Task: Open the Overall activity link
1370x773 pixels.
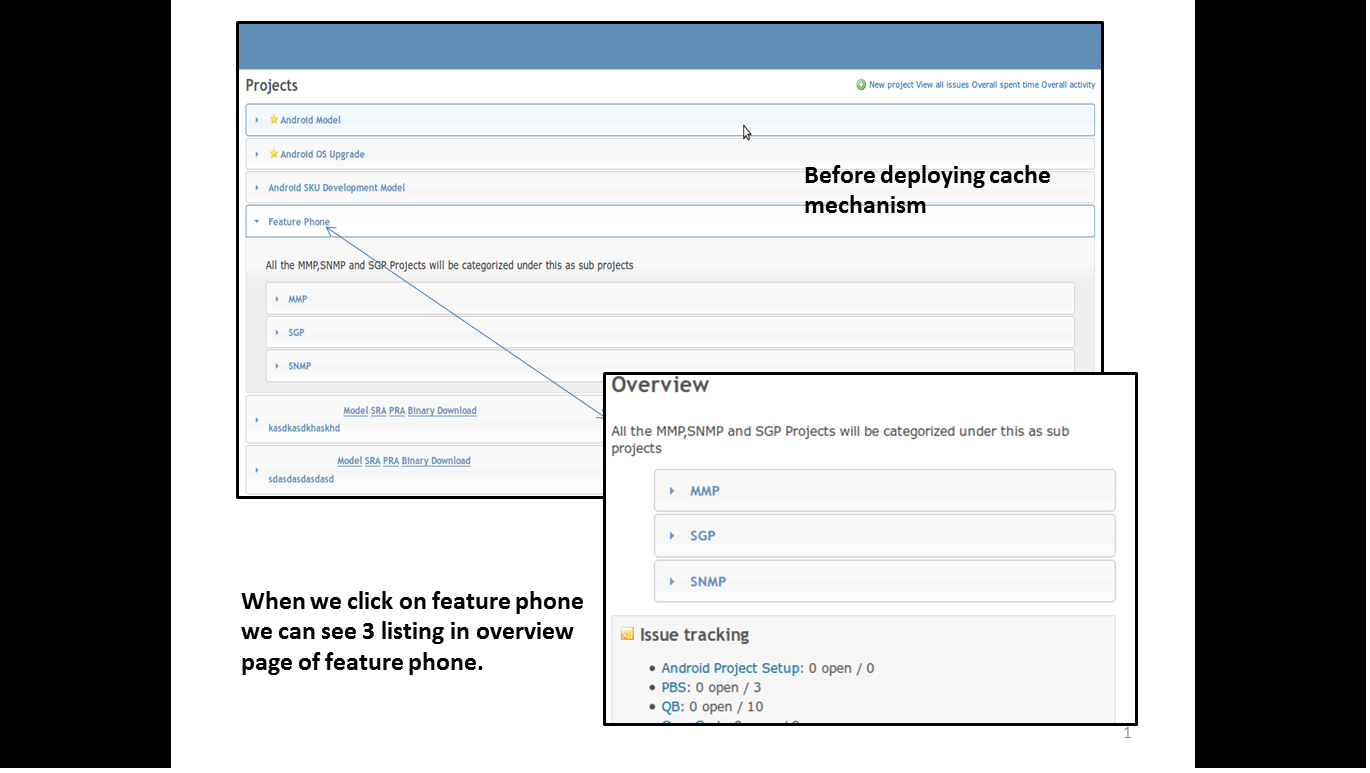Action: click(x=1068, y=85)
